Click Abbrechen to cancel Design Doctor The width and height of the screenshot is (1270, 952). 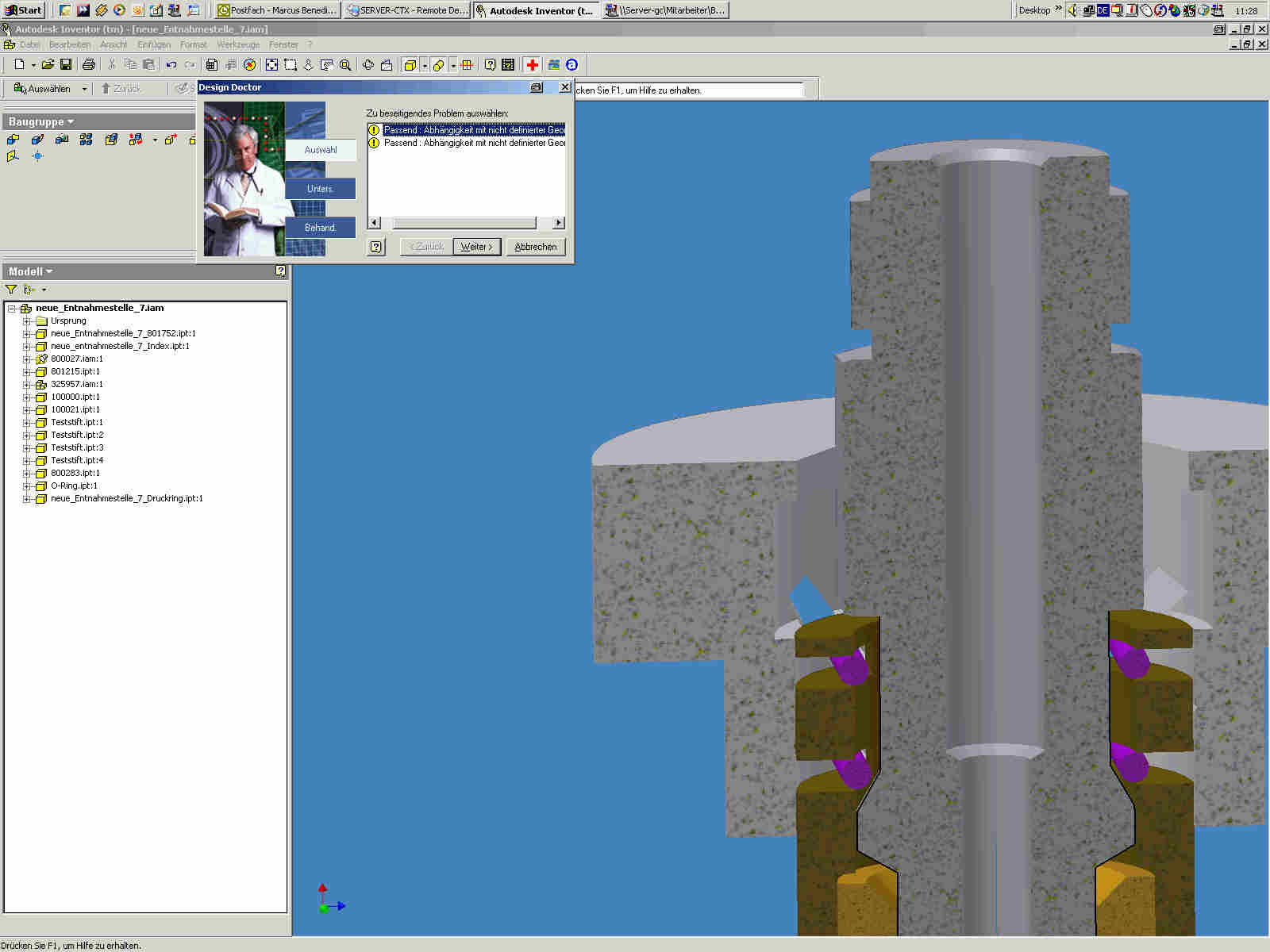click(536, 247)
